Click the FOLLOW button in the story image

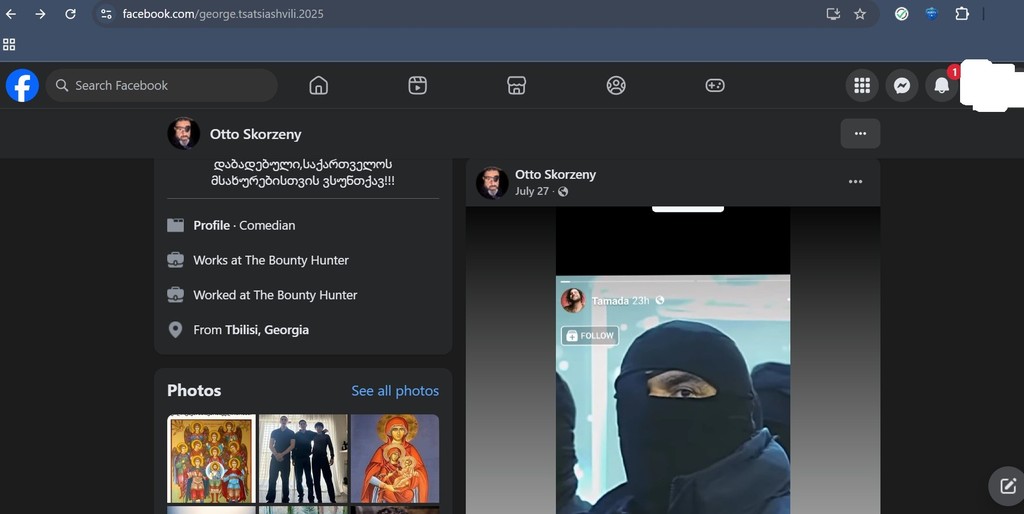590,336
